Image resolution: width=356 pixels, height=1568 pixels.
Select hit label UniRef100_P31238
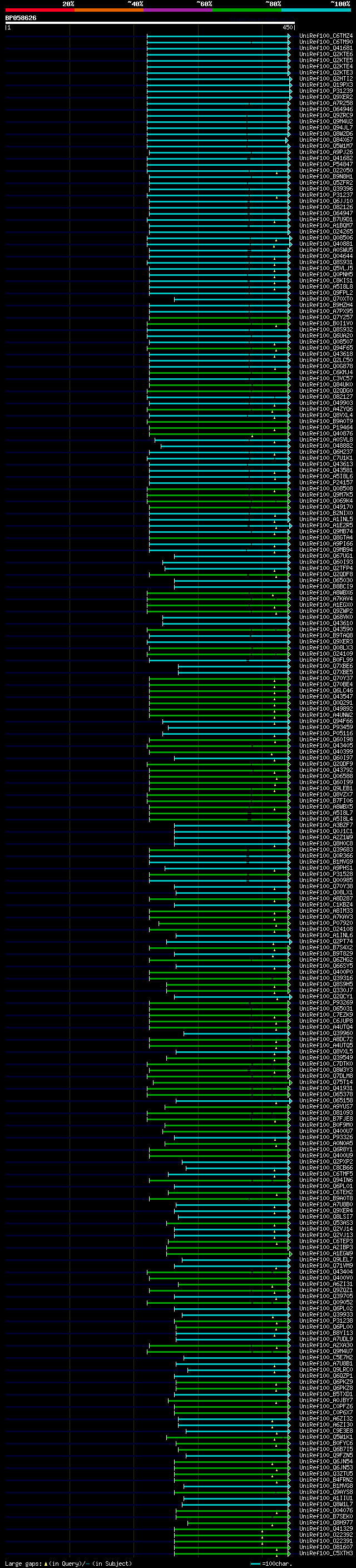[x=325, y=1321]
